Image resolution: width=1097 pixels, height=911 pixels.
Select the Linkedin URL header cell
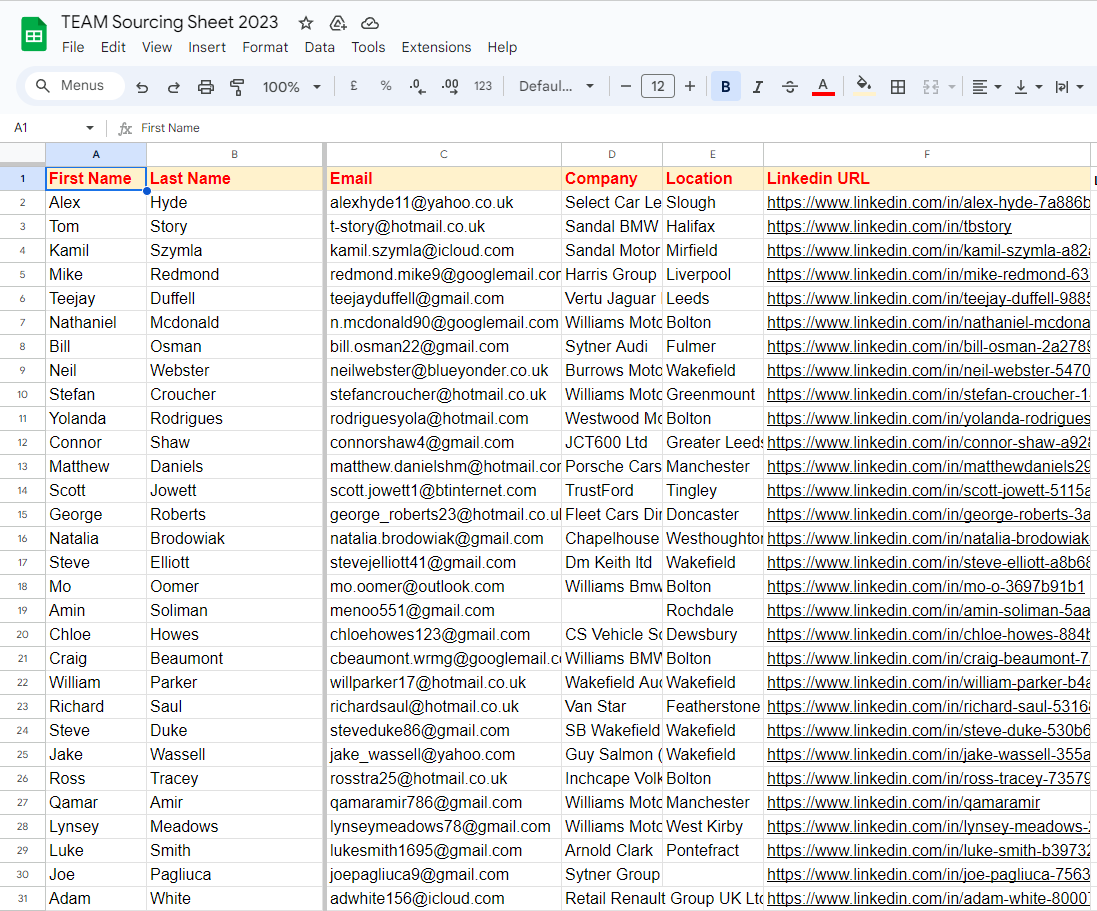coord(926,178)
